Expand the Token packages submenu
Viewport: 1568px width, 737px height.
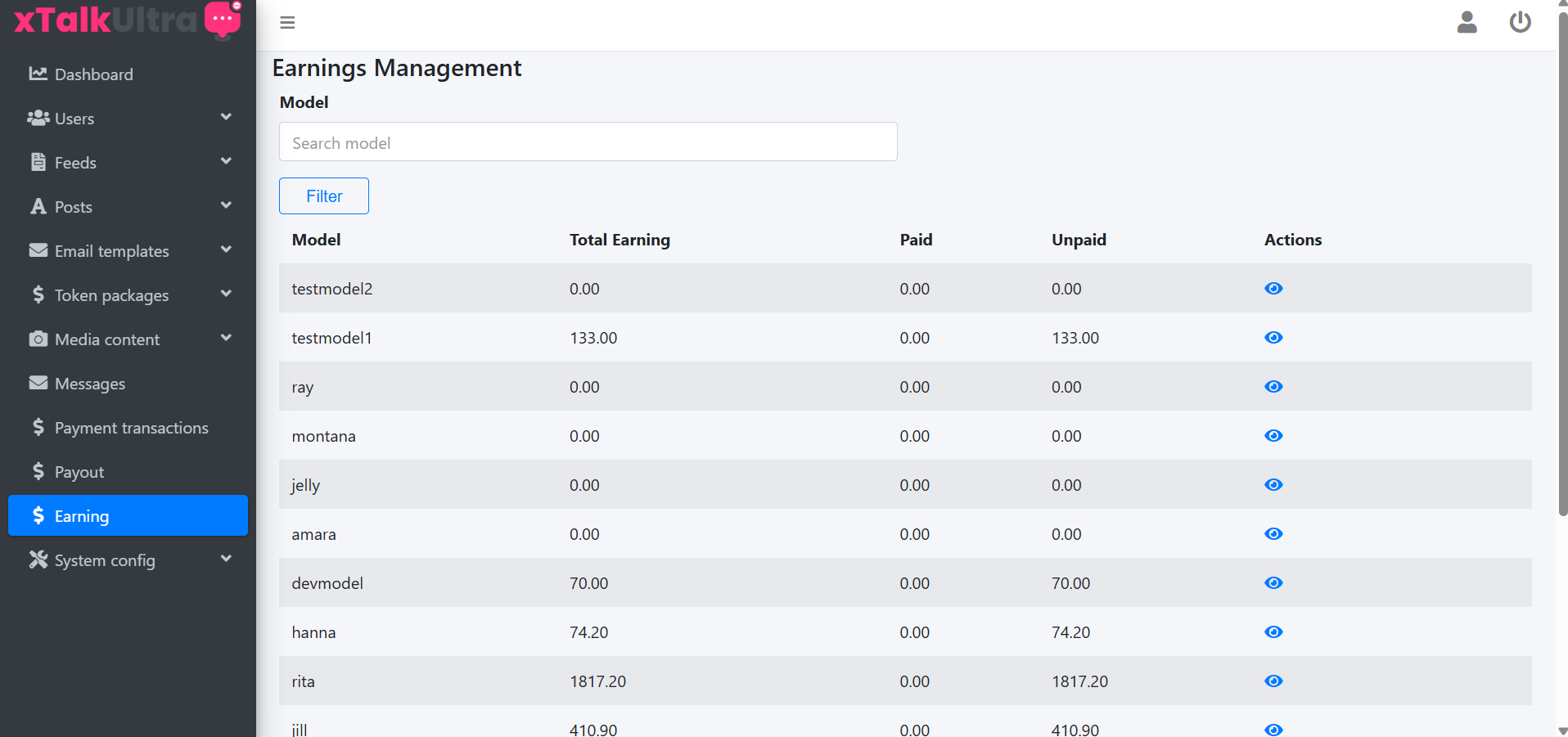(x=128, y=295)
